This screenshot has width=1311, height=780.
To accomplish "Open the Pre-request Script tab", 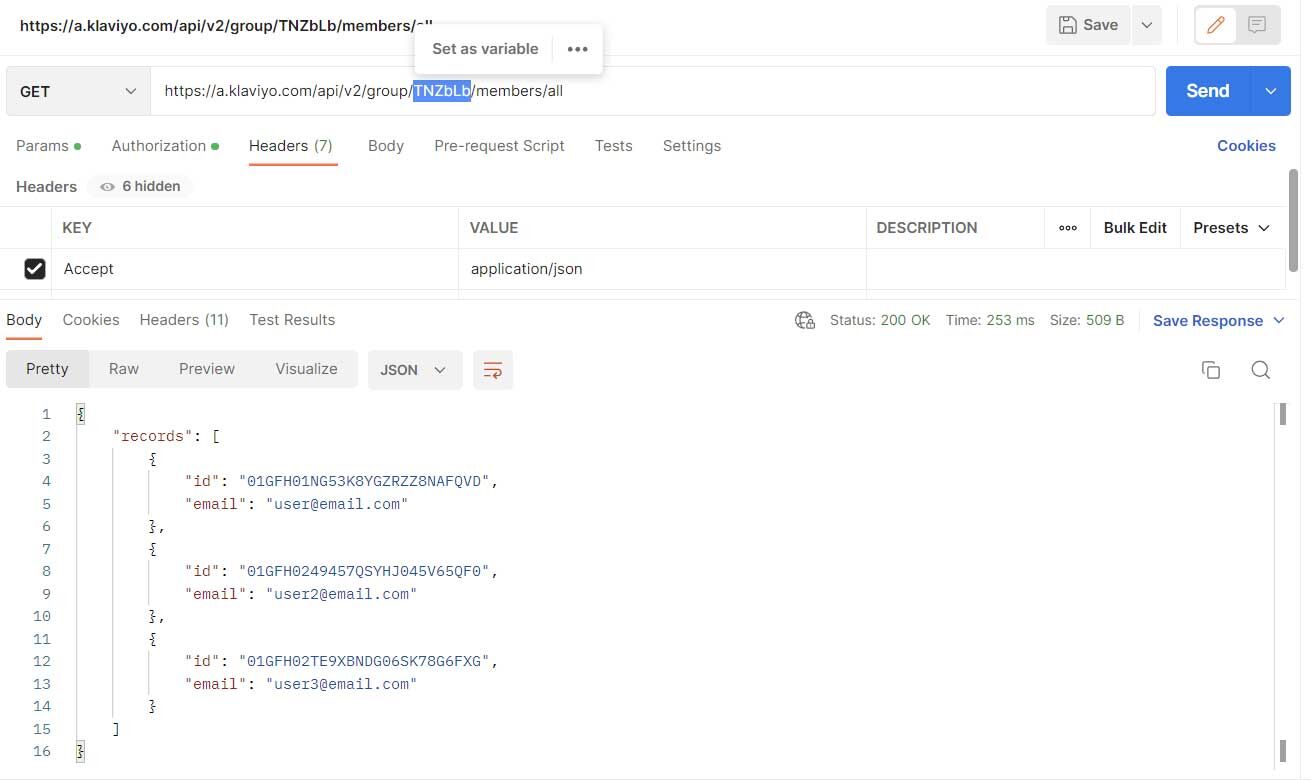I will click(499, 145).
